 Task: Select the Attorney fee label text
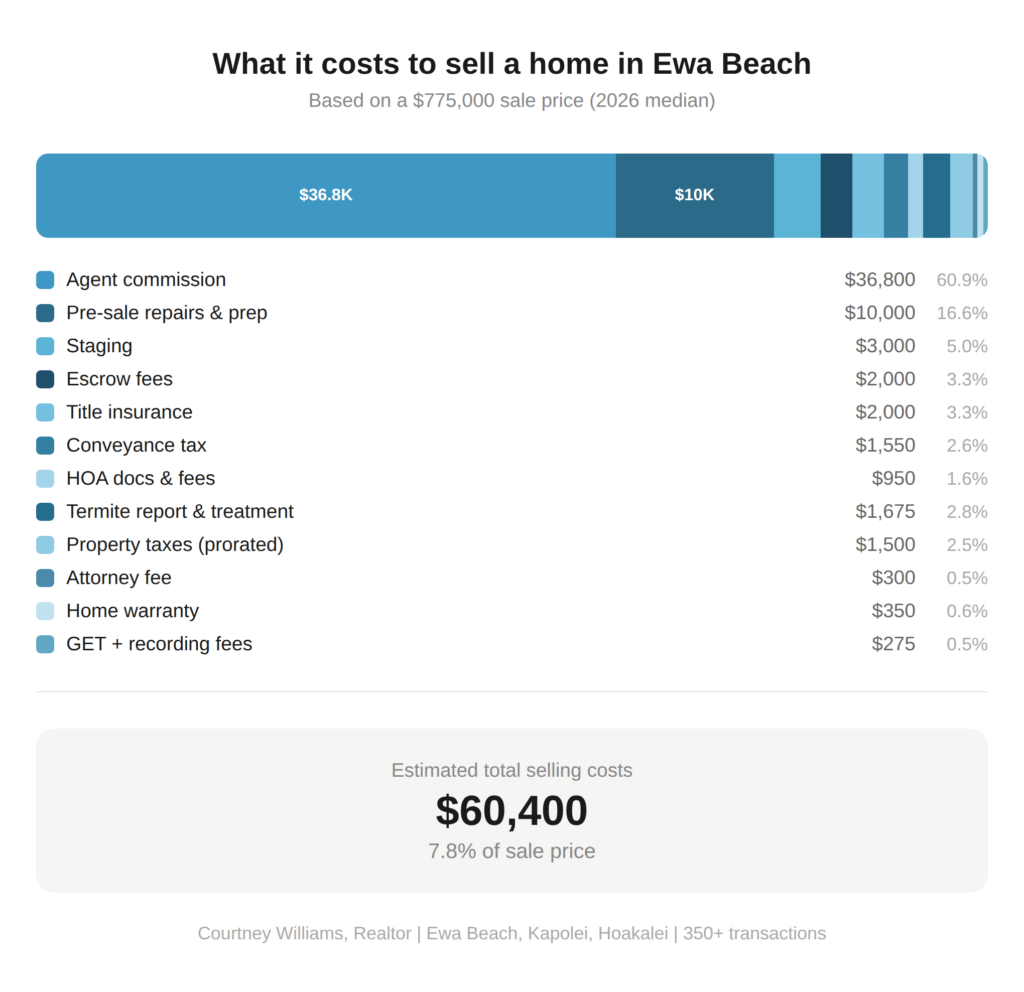pyautogui.click(x=119, y=577)
